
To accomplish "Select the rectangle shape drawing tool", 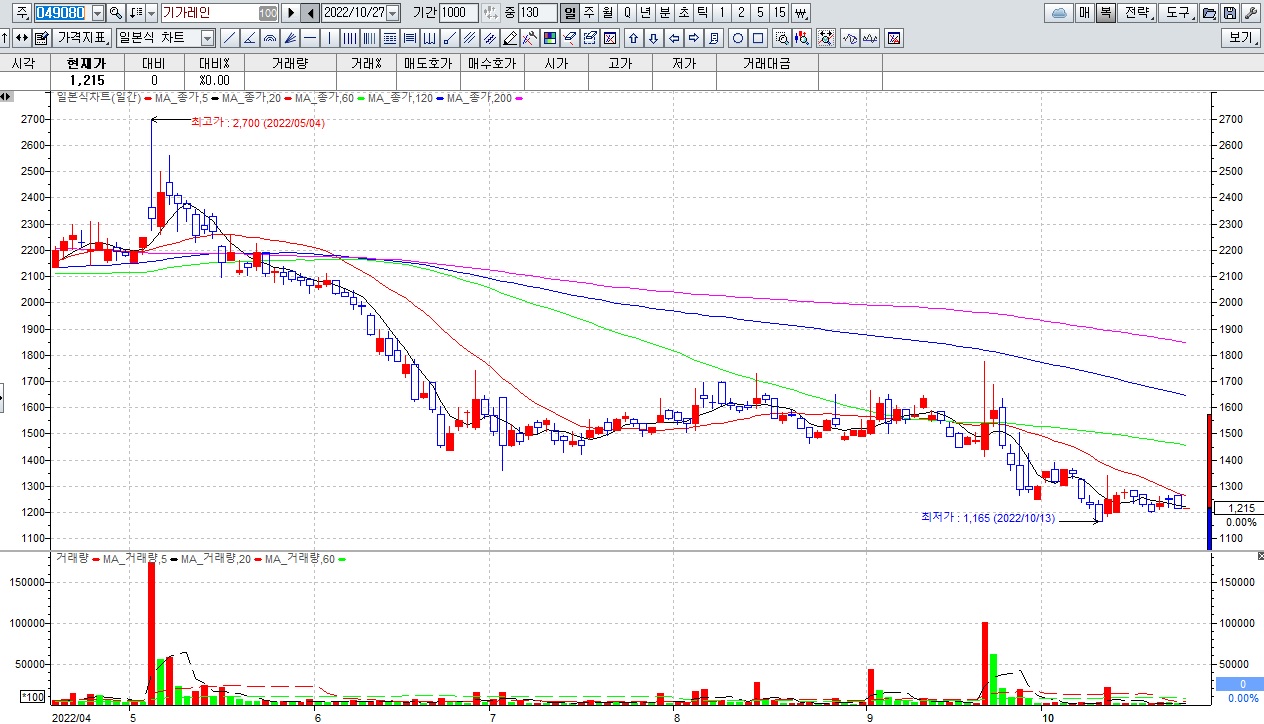I will click(x=758, y=38).
